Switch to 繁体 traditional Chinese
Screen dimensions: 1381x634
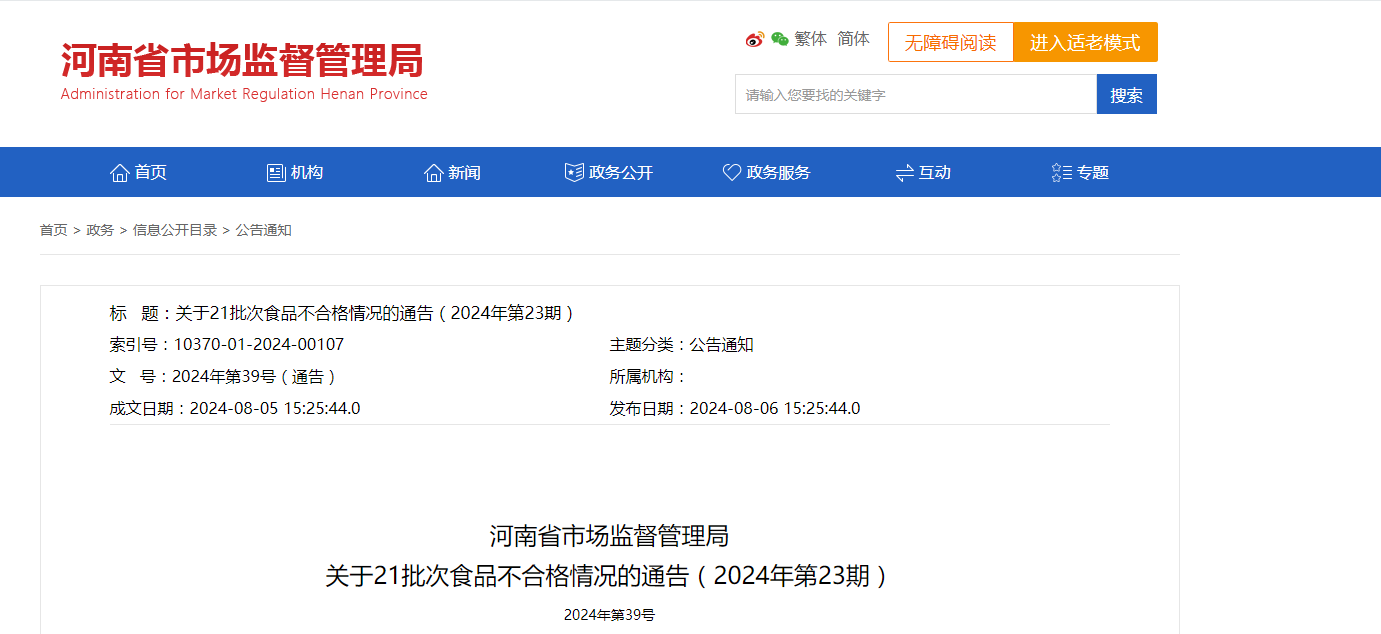[811, 39]
